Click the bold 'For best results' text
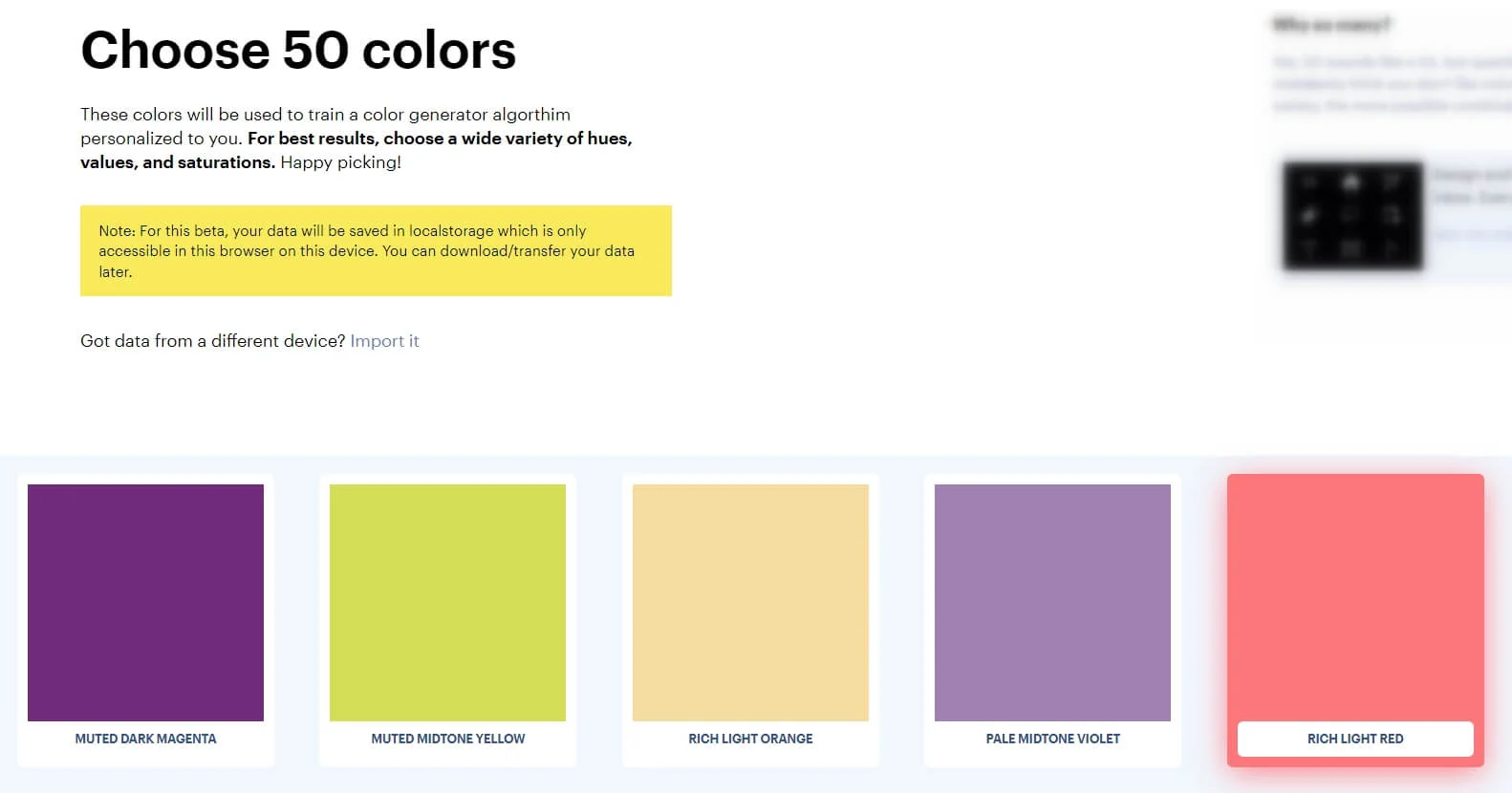This screenshot has height=793, width=1512. 440,139
